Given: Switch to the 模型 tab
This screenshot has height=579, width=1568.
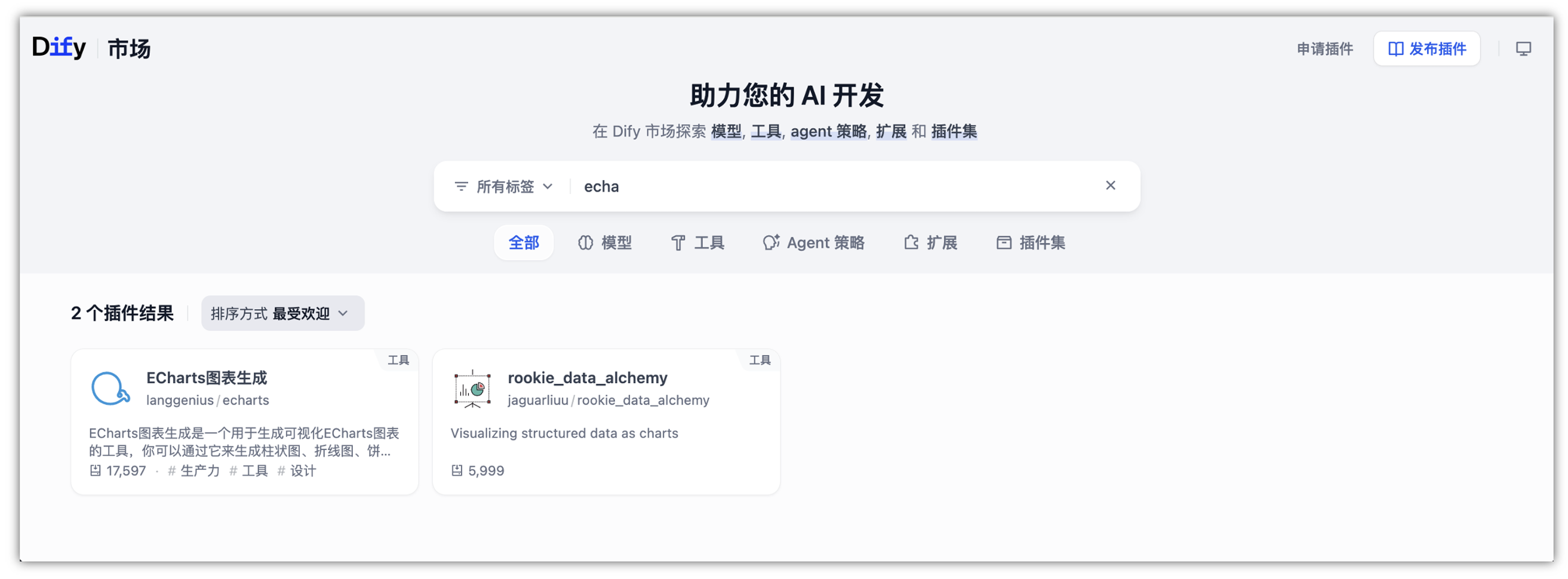Looking at the screenshot, I should tap(604, 243).
